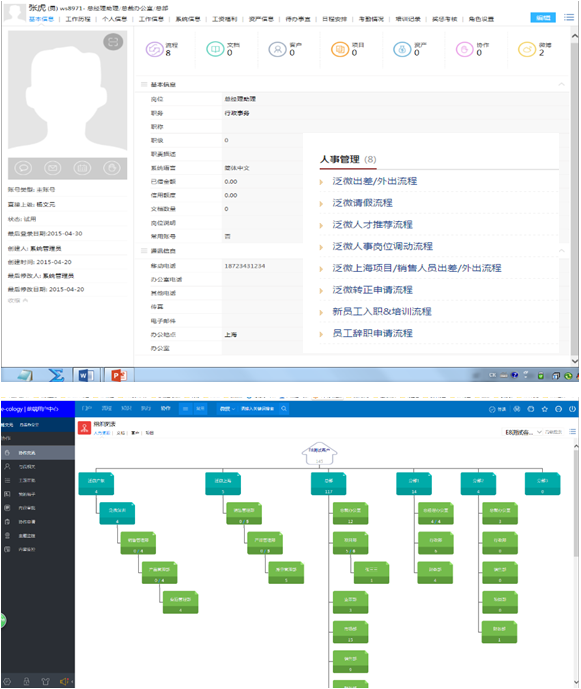Open Word from the taskbar
581x689 pixels.
tap(86, 375)
